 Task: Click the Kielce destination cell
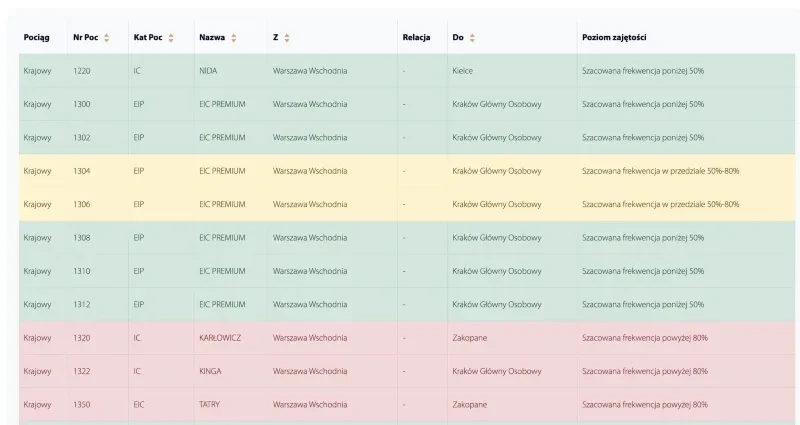point(462,71)
